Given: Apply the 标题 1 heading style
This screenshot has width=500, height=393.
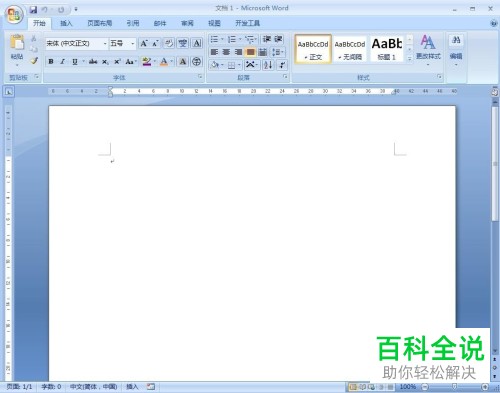Looking at the screenshot, I should pos(387,49).
